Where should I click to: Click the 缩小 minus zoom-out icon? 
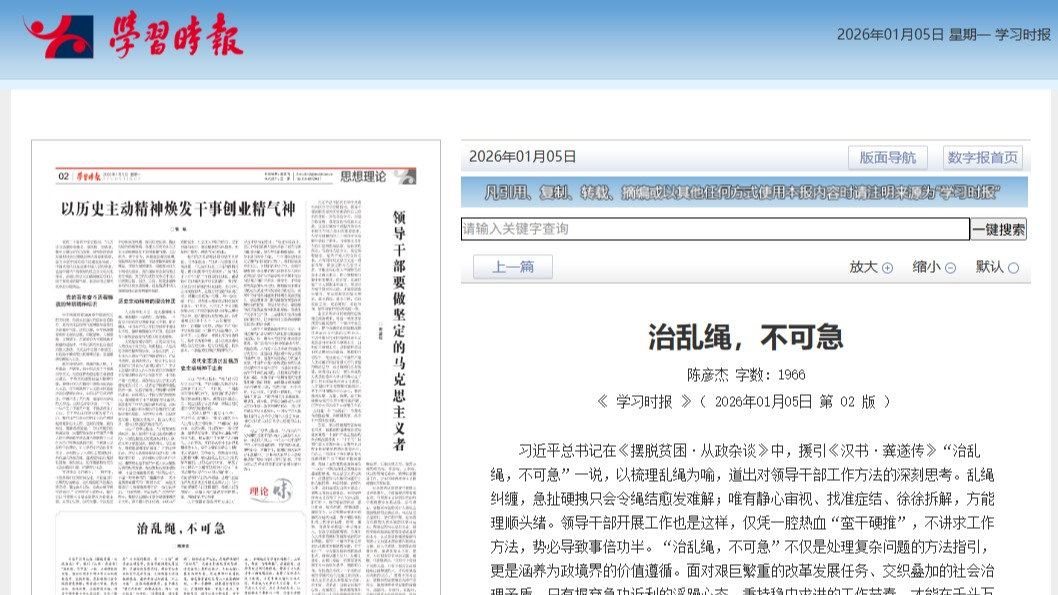(950, 268)
